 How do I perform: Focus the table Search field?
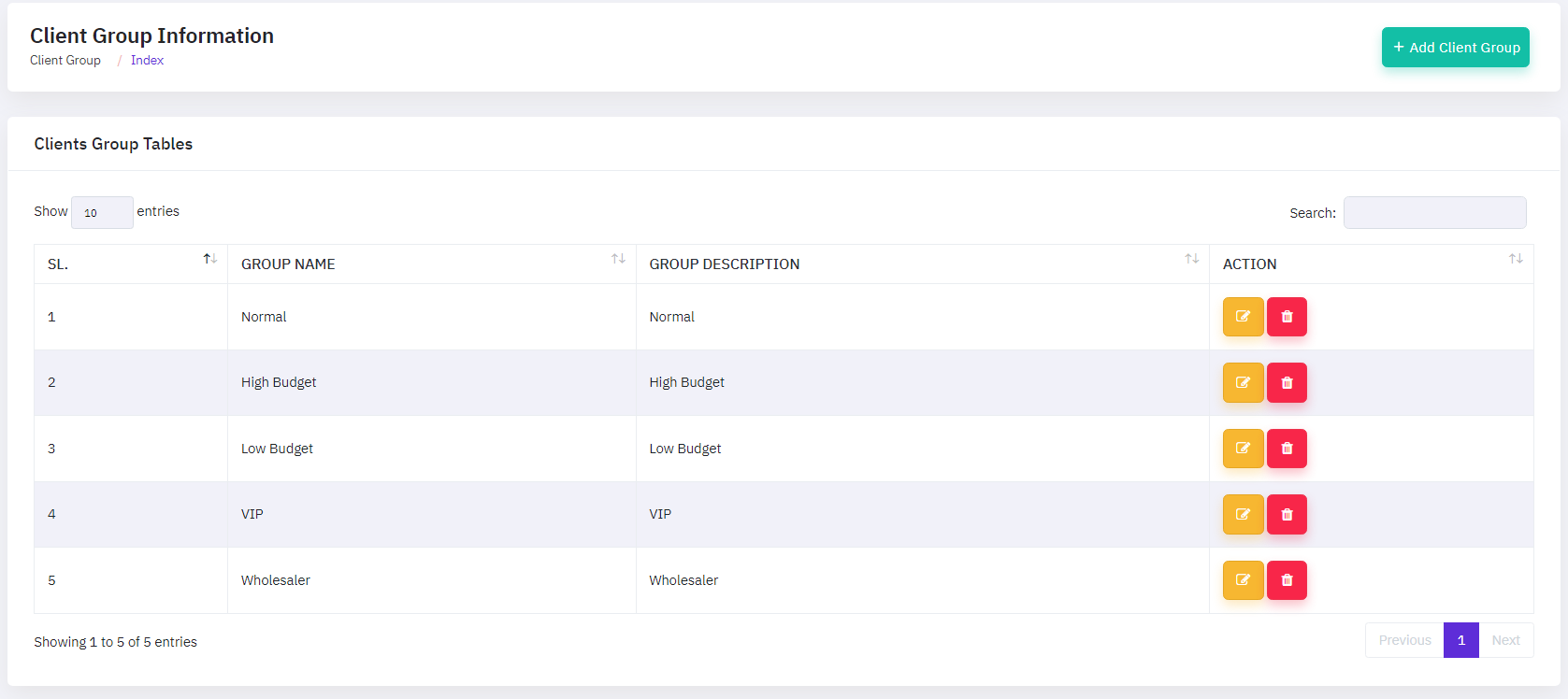[1434, 213]
